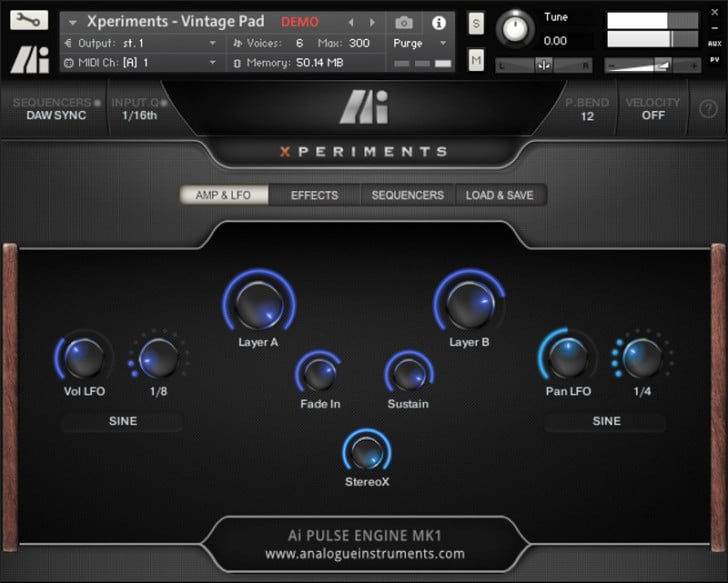Click the Fade In knob
Image resolution: width=728 pixels, height=583 pixels.
(x=319, y=374)
